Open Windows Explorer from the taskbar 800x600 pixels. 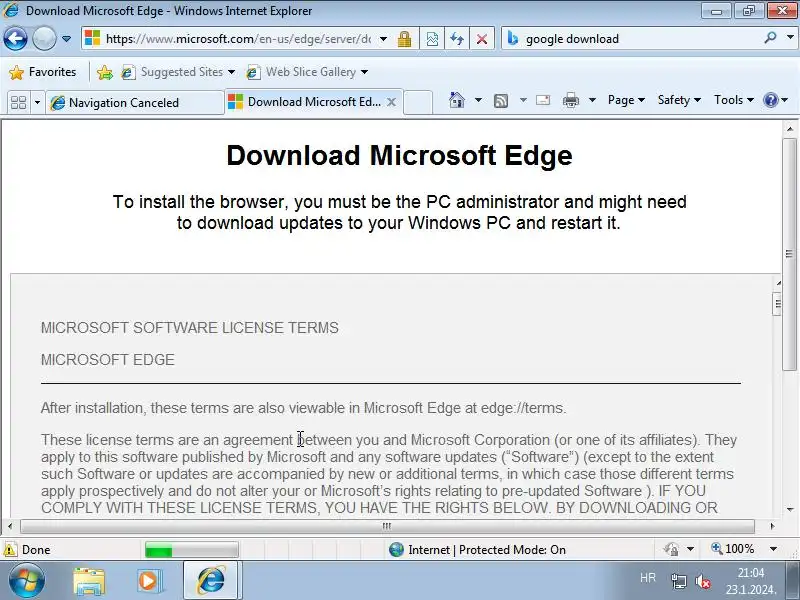pos(89,581)
